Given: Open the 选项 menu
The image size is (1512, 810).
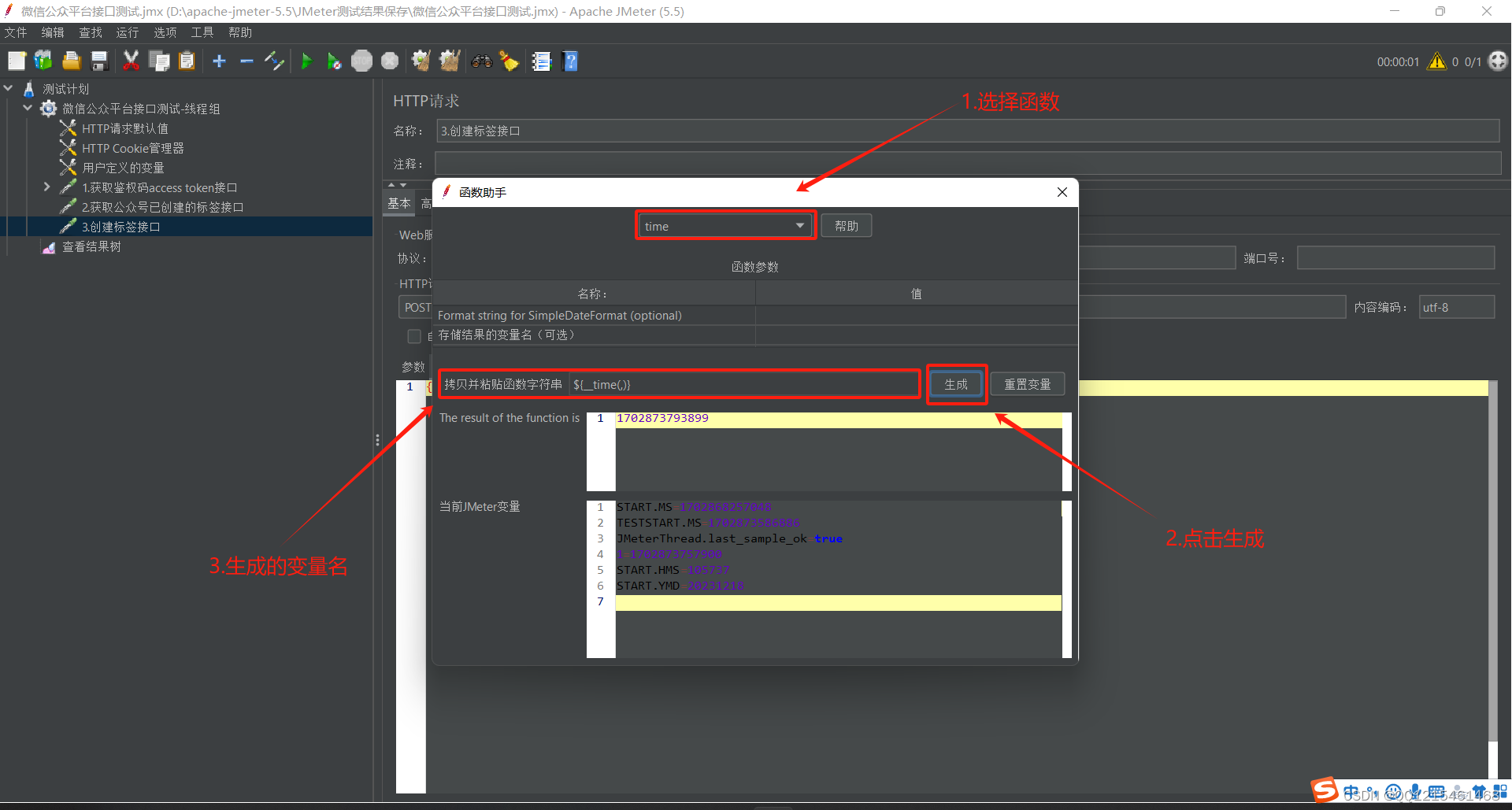Looking at the screenshot, I should point(165,32).
